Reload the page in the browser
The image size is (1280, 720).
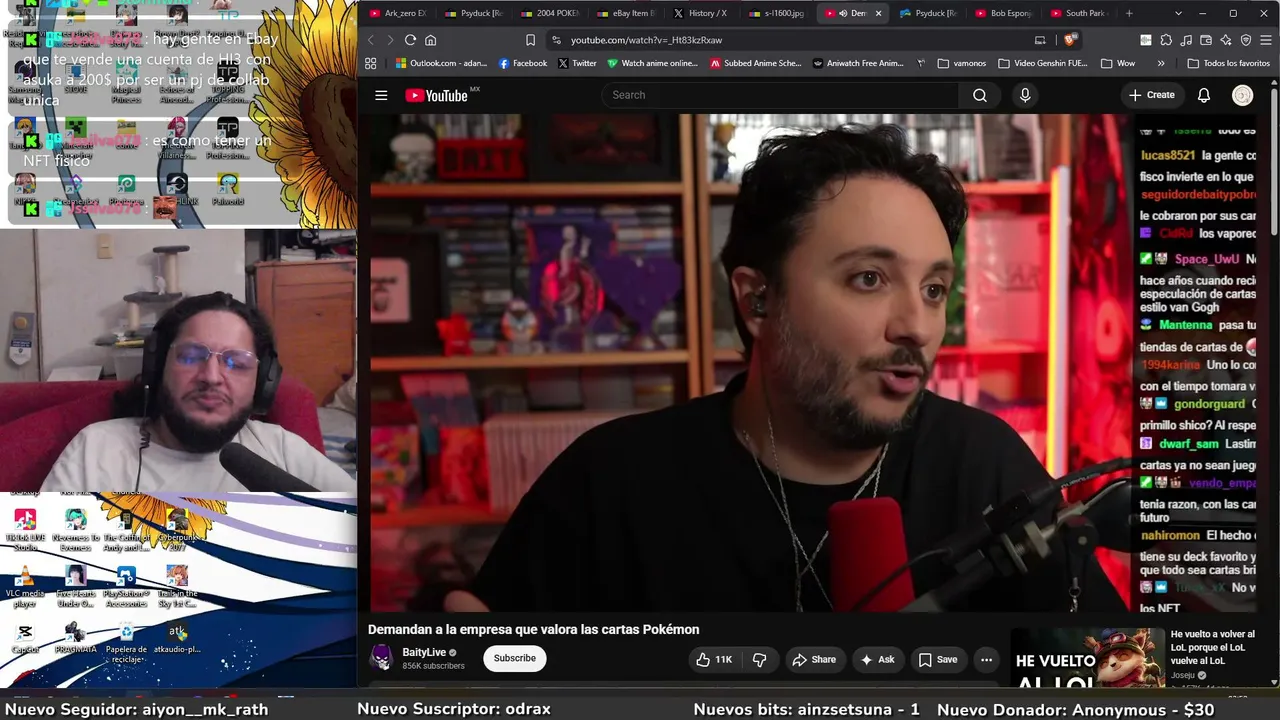(410, 40)
